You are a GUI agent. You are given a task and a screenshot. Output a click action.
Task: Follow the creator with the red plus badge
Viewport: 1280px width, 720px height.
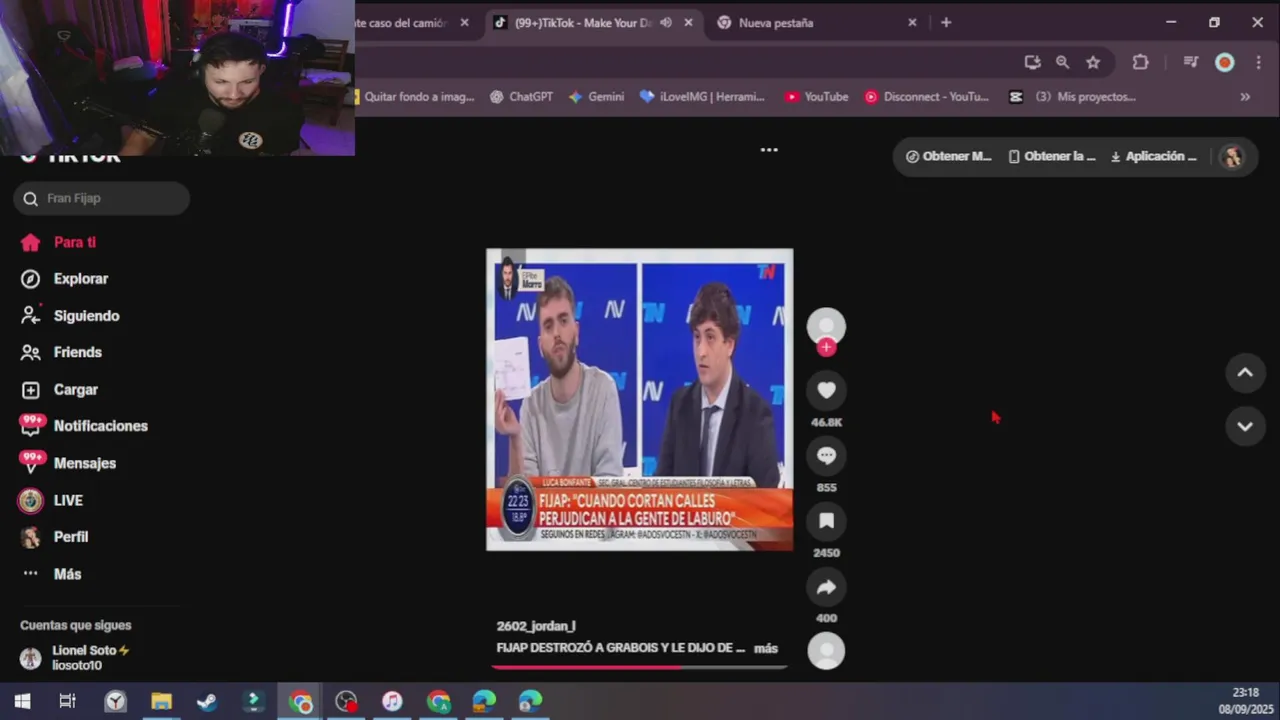pos(826,347)
